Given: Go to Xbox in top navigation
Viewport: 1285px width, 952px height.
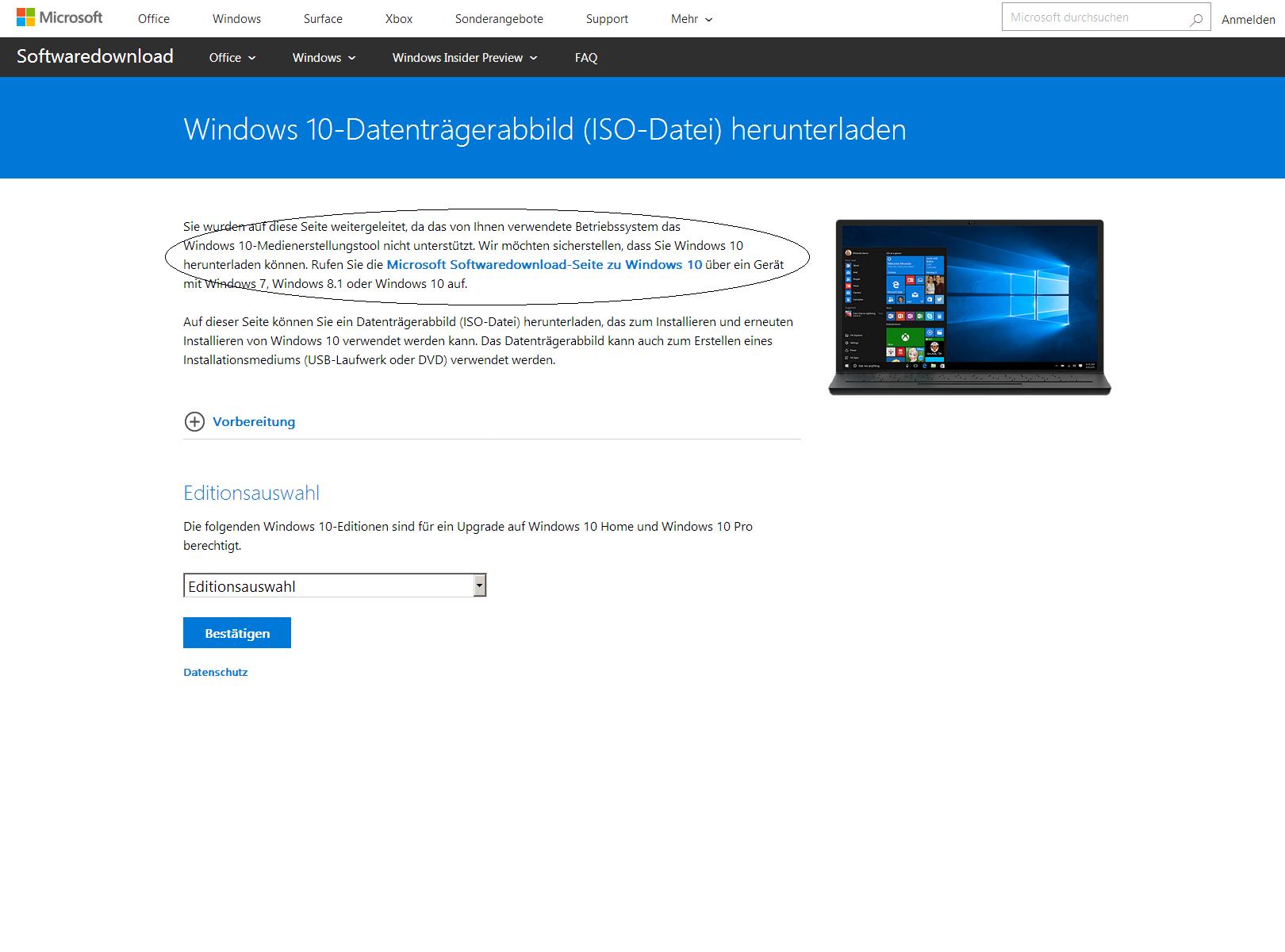Looking at the screenshot, I should click(x=399, y=18).
